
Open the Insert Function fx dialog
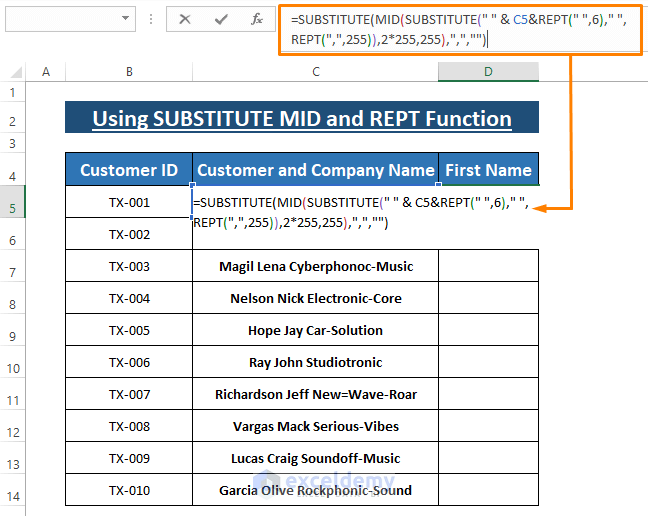tap(257, 19)
